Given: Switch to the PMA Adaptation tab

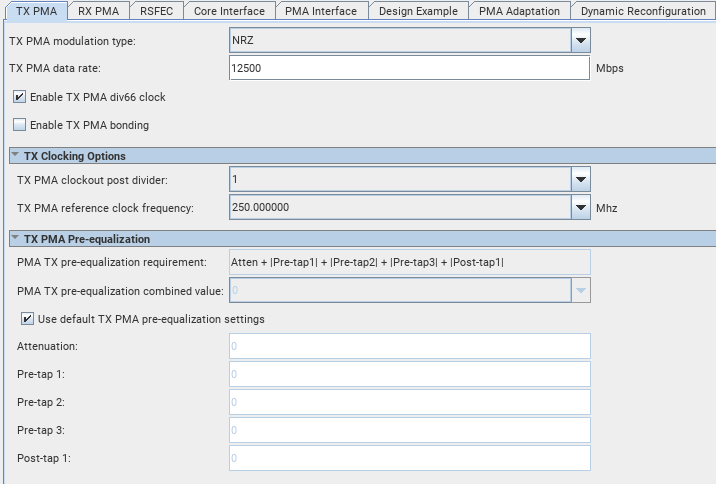Looking at the screenshot, I should click(x=519, y=11).
